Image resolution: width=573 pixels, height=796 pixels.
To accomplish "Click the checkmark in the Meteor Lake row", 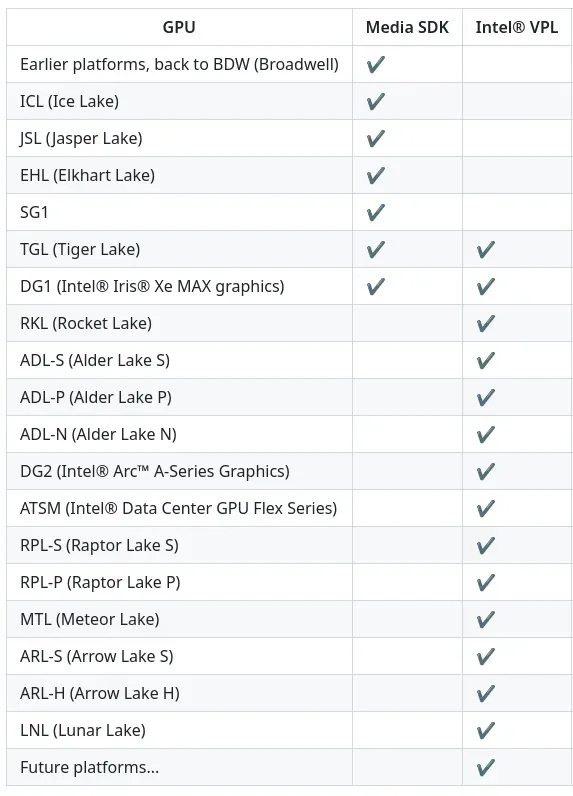I will [x=486, y=619].
